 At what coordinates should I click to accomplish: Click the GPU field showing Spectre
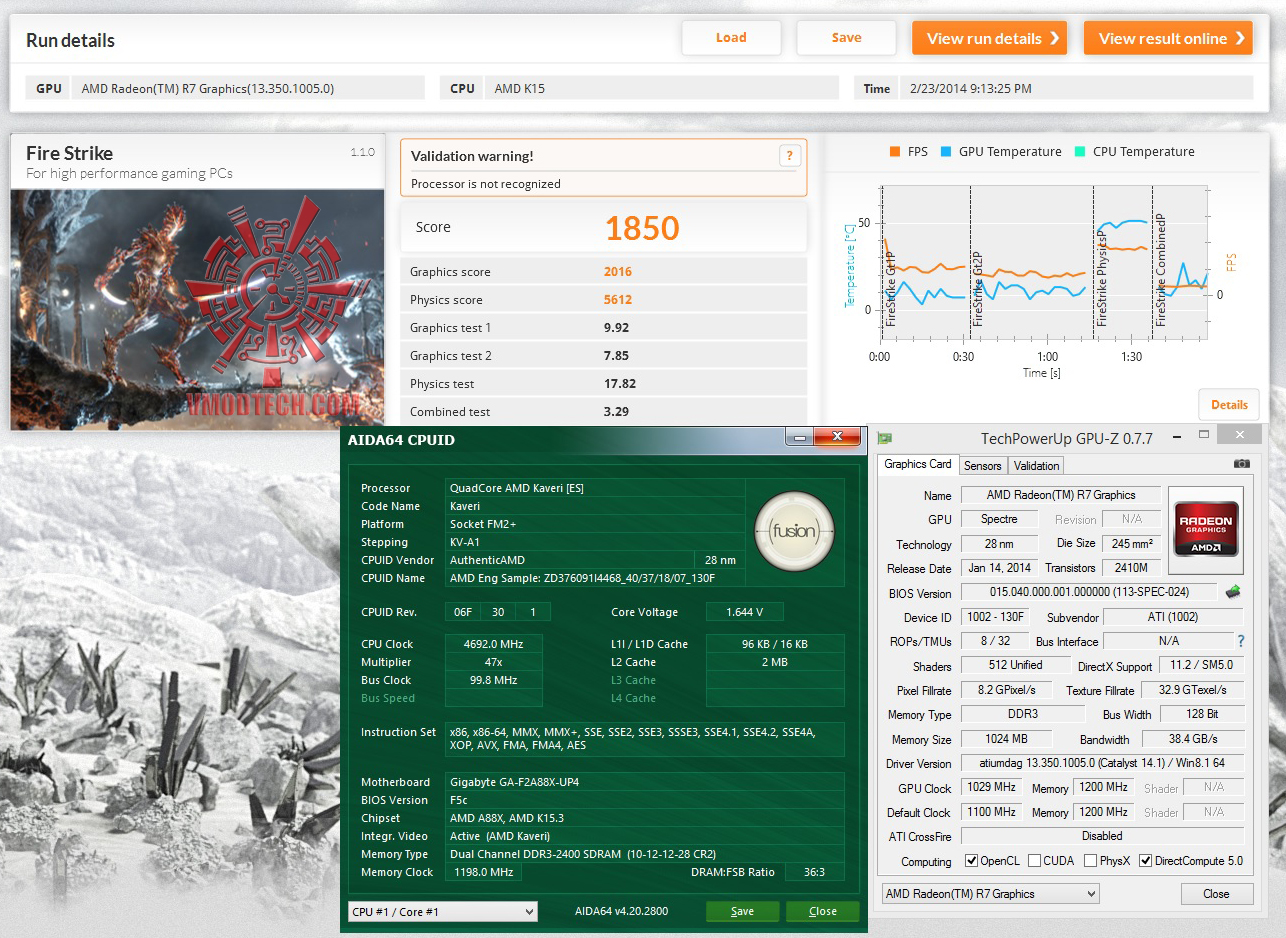tap(999, 519)
